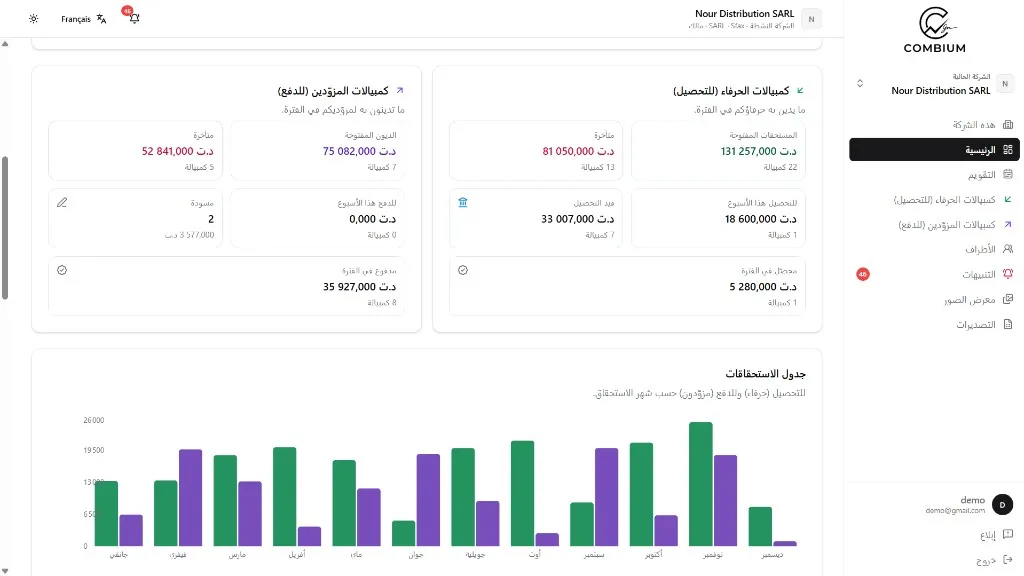Click the people icon beside الأطراف

tap(1008, 249)
